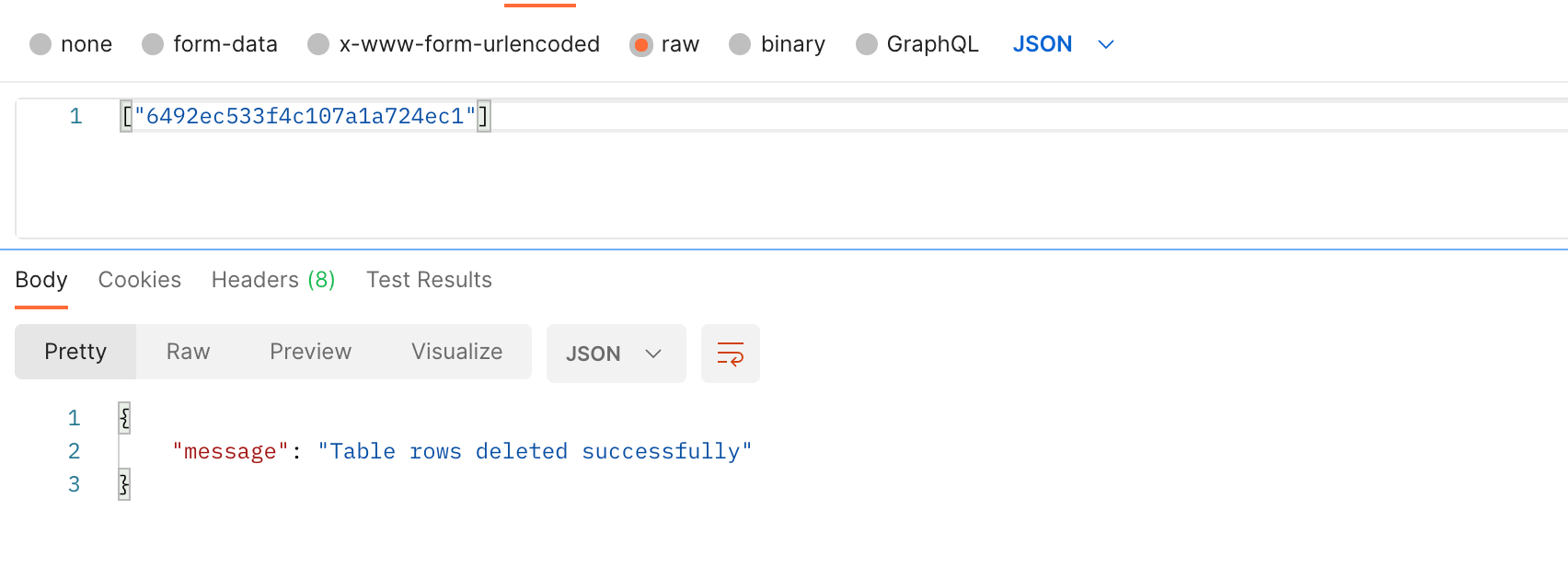Switch response view to Raw
Image resolution: width=1568 pixels, height=580 pixels.
coord(188,351)
